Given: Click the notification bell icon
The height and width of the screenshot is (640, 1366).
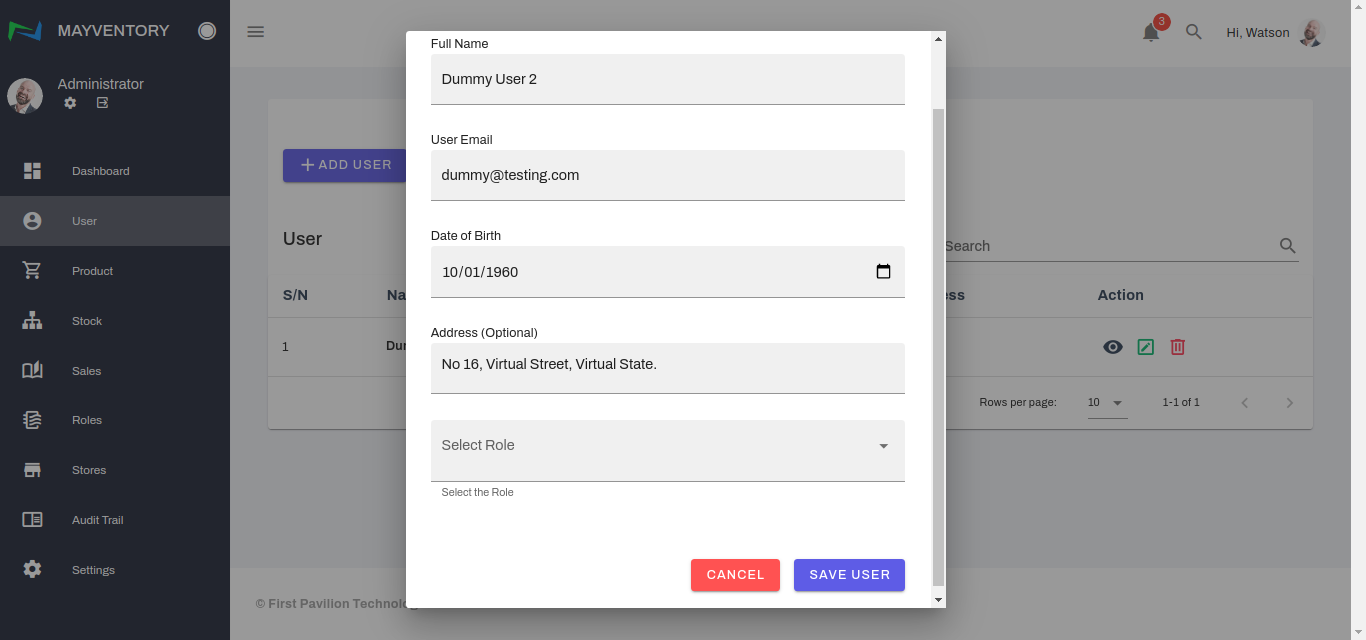Looking at the screenshot, I should tap(1151, 32).
